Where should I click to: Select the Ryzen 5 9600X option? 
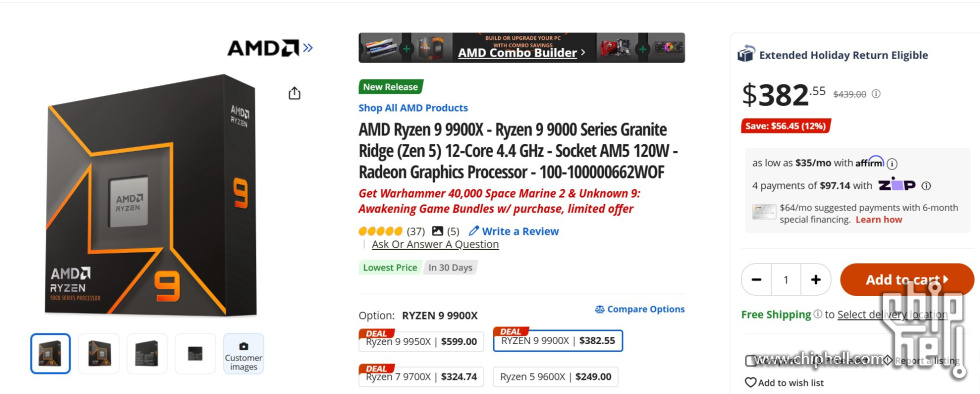[x=556, y=376]
